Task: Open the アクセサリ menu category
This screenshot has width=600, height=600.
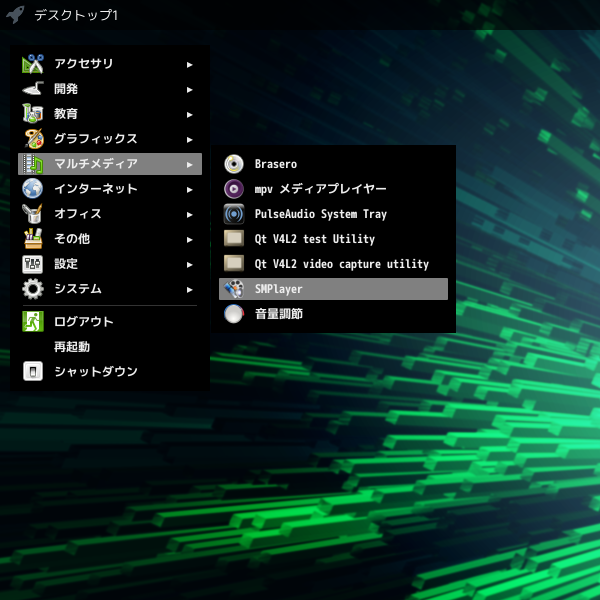Action: point(110,64)
